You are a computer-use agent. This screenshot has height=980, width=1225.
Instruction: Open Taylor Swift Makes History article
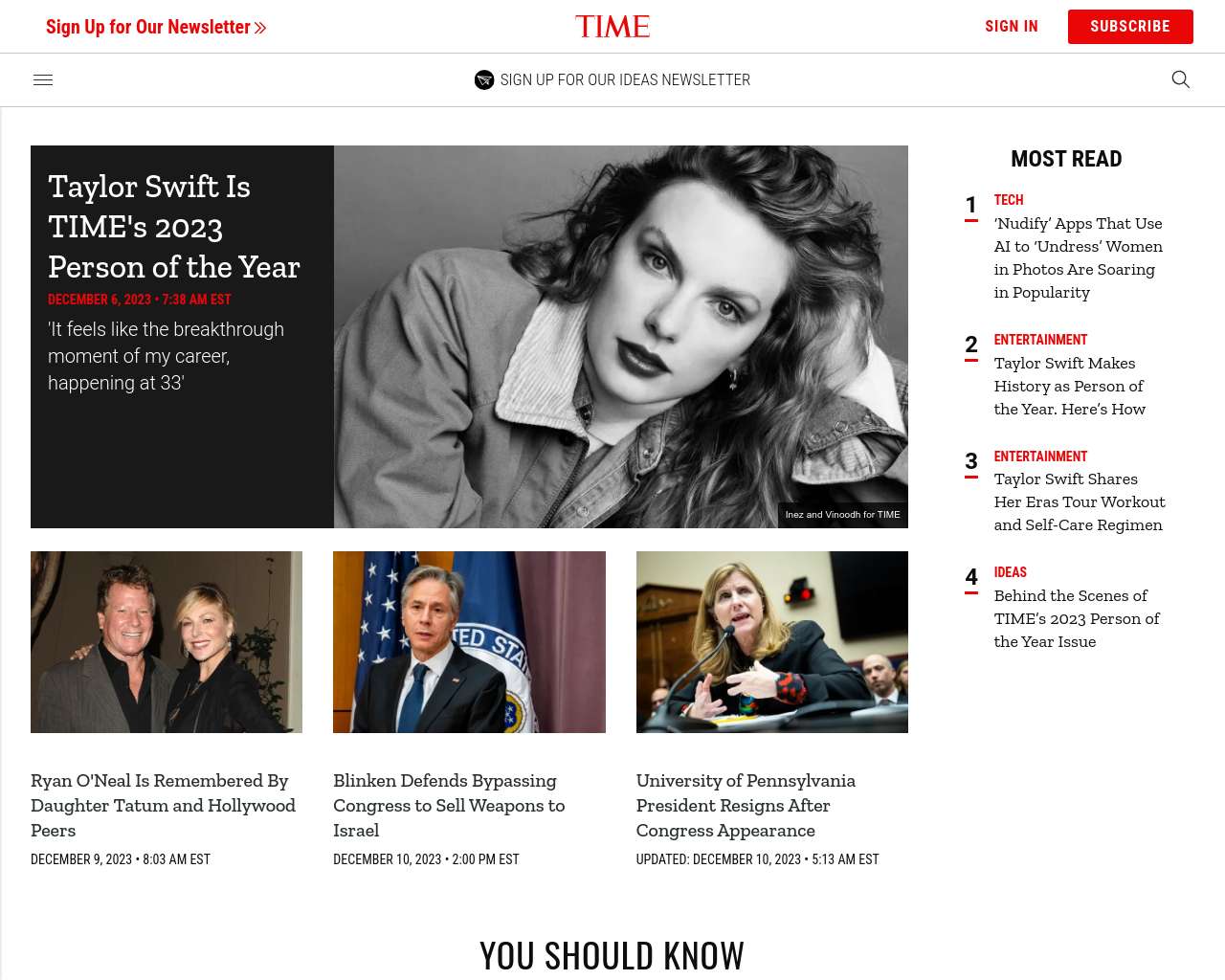pyautogui.click(x=1070, y=387)
